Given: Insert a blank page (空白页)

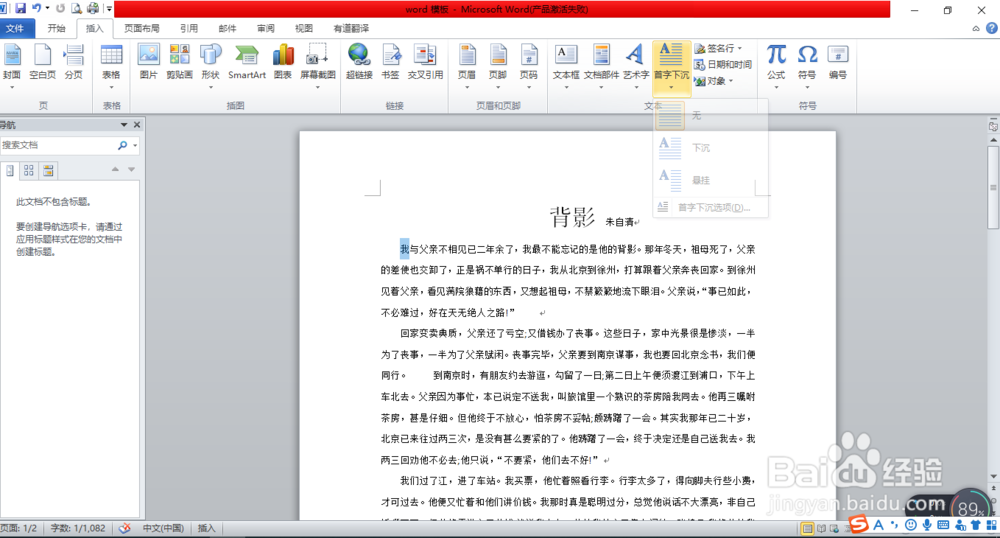Looking at the screenshot, I should point(42,62).
